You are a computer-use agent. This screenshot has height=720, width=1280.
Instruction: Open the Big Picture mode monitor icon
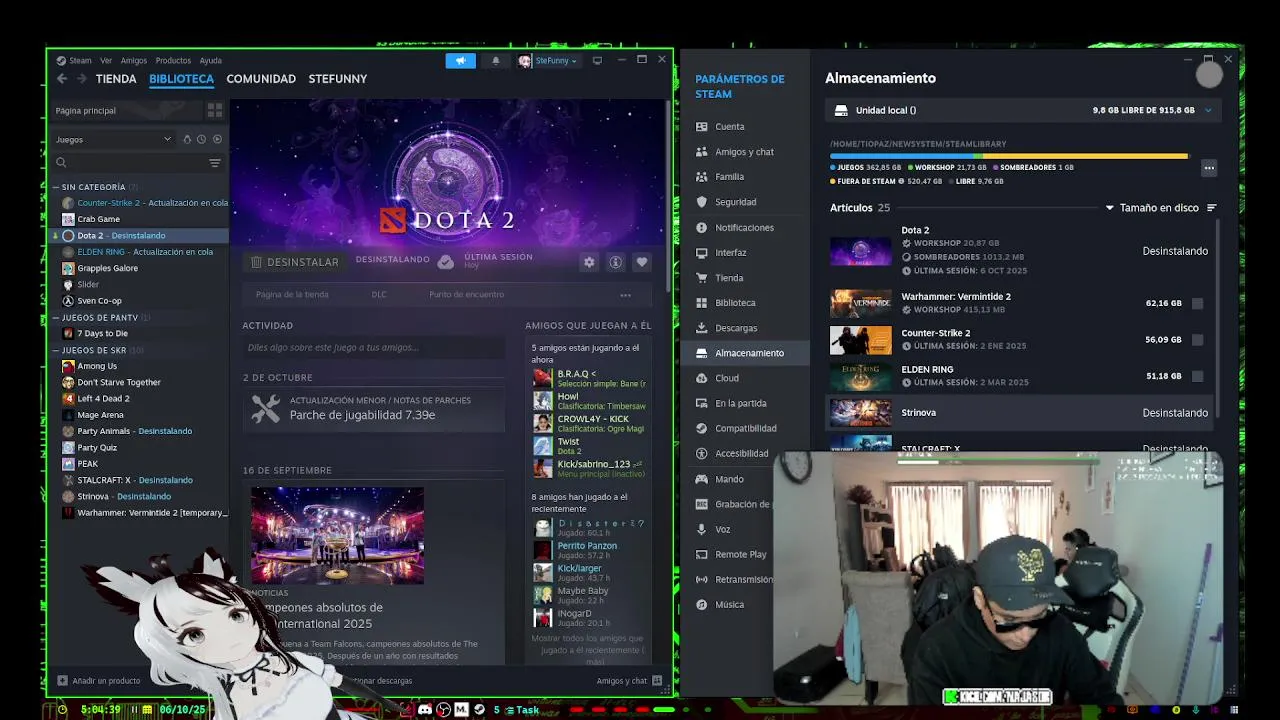coord(597,61)
